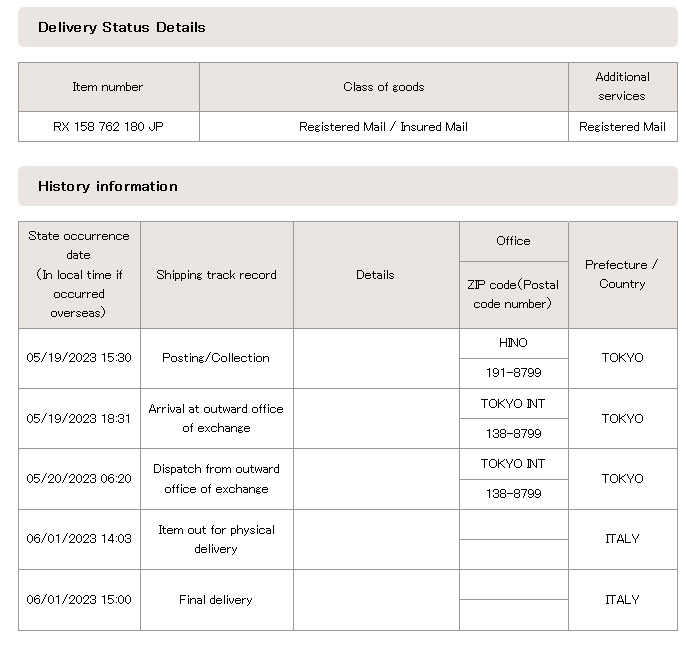Click Registered Mail / Insured Mail cell

point(383,127)
